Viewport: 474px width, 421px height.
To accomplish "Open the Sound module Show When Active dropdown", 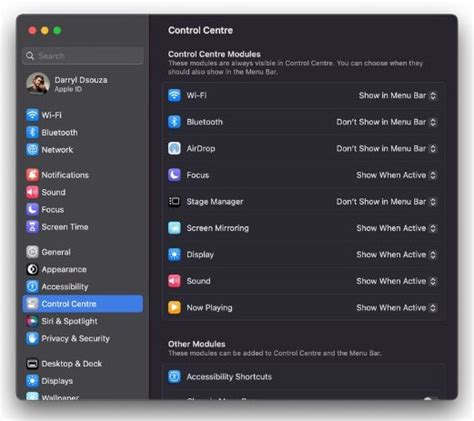I will click(396, 281).
